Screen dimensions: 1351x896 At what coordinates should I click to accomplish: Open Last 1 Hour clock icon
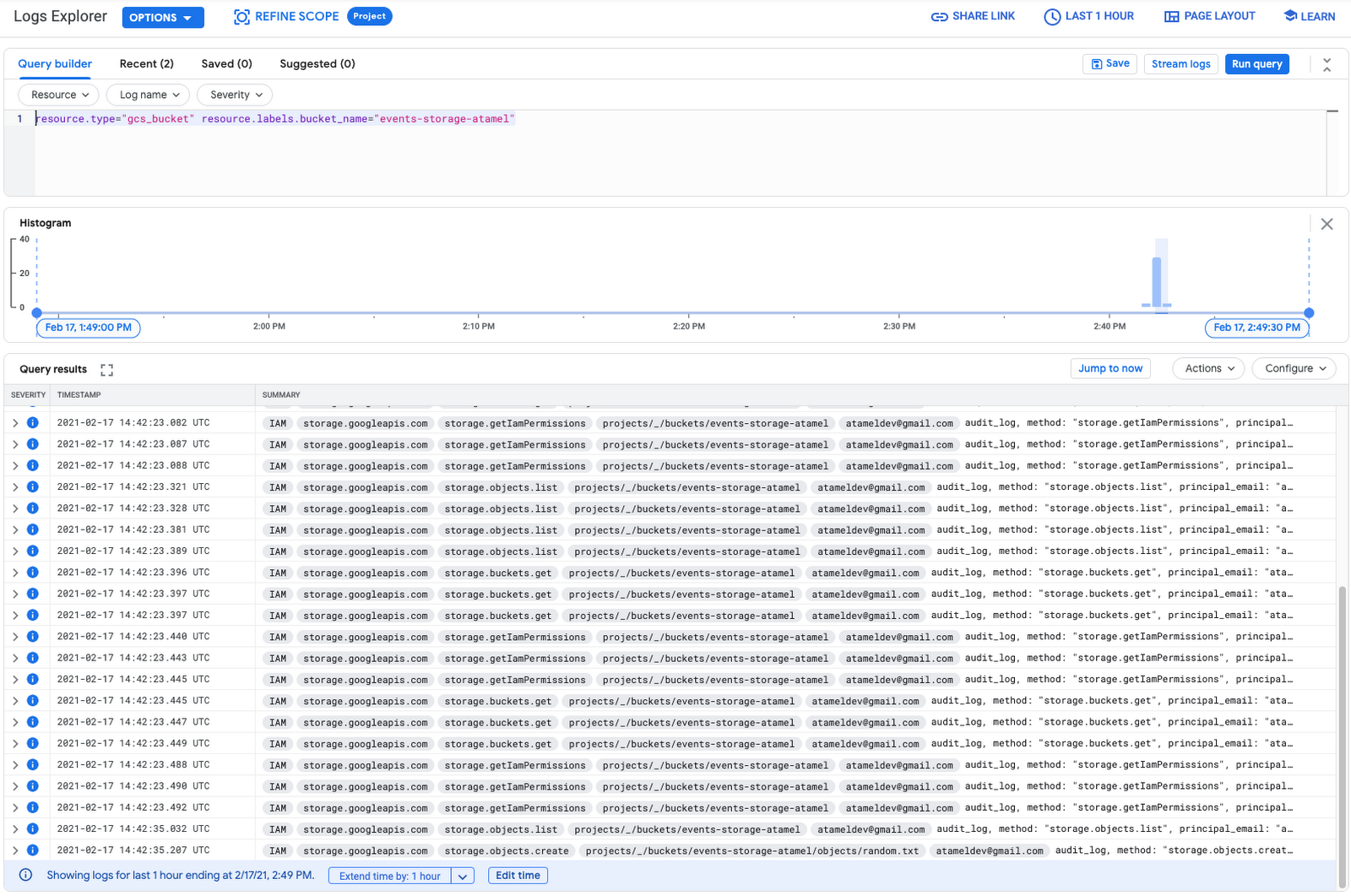[x=1052, y=17]
